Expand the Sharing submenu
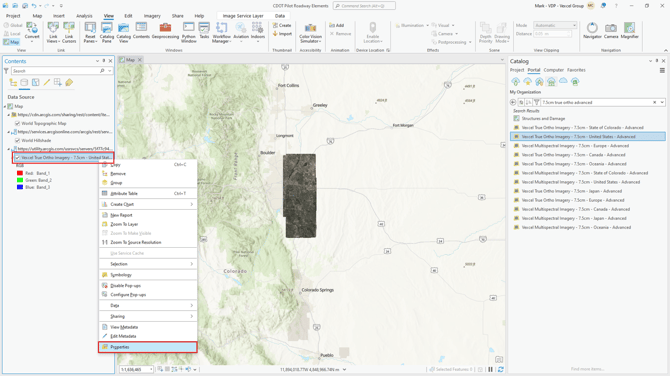The image size is (670, 376). coord(148,316)
